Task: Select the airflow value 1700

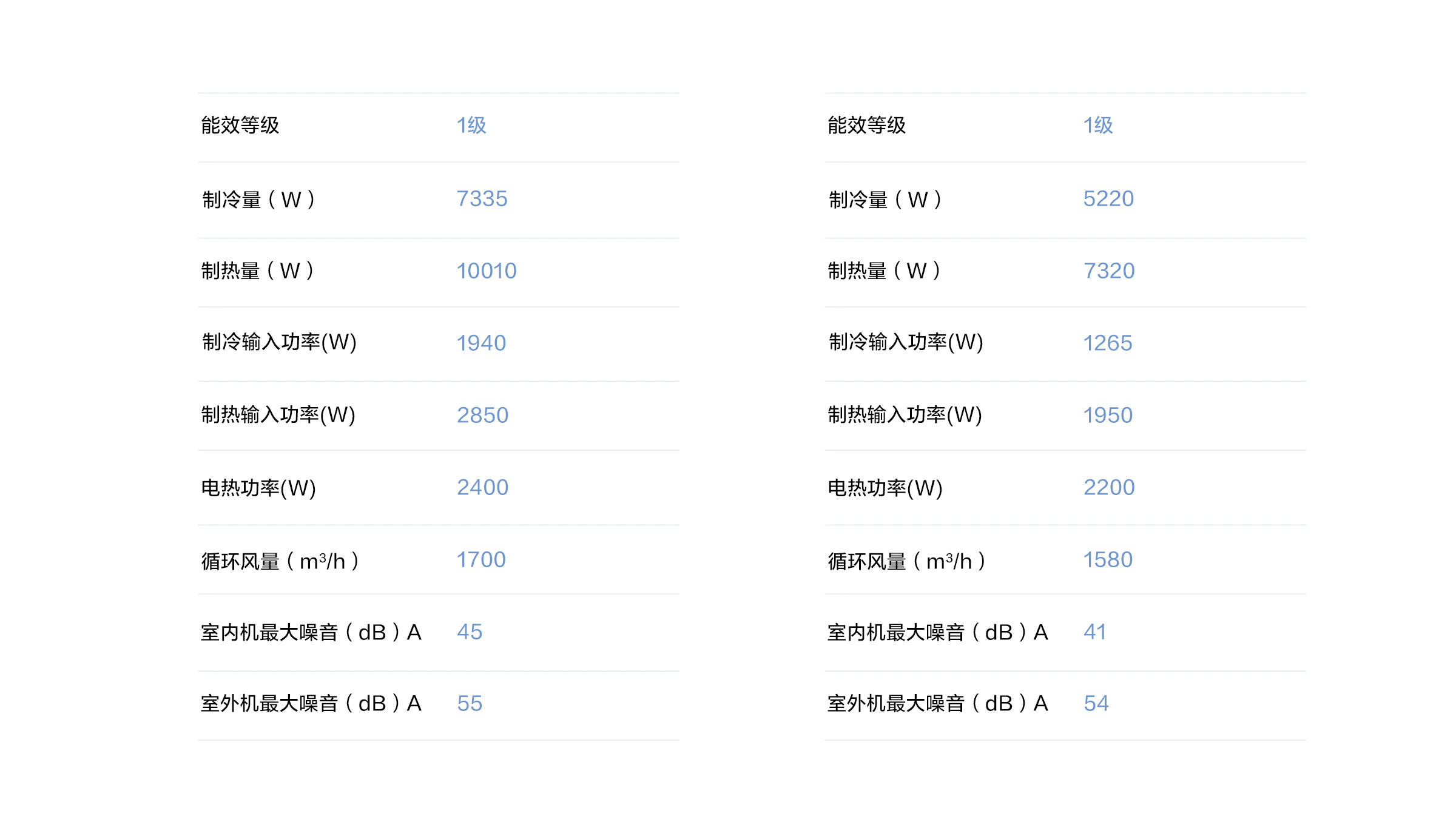Action: tap(480, 559)
